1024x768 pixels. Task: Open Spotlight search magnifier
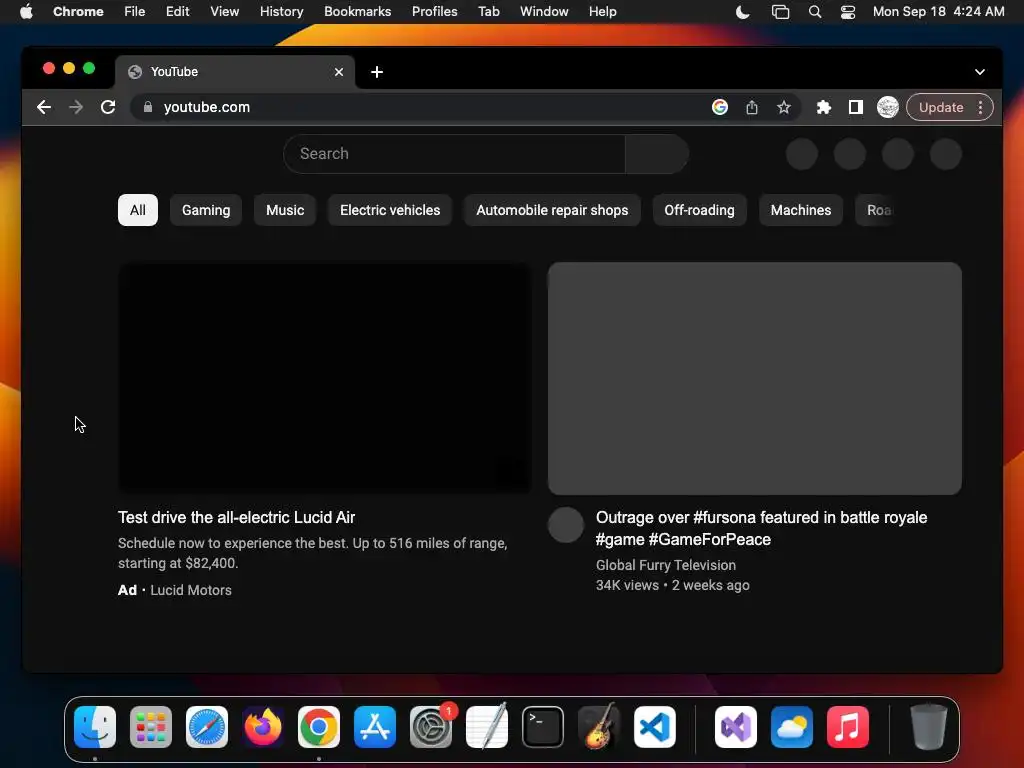tap(814, 12)
